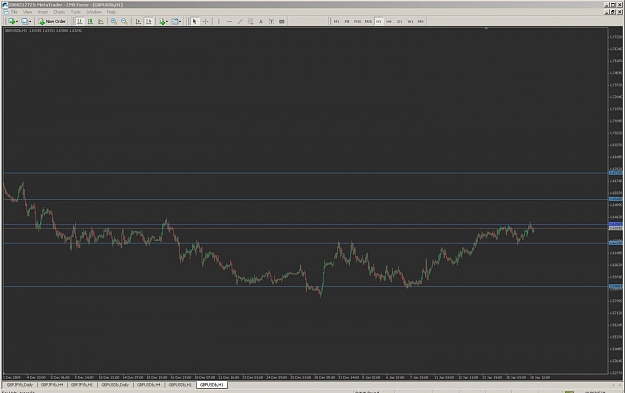
Task: Click the '2 Dec 2009' time axis label
Action: [12, 377]
